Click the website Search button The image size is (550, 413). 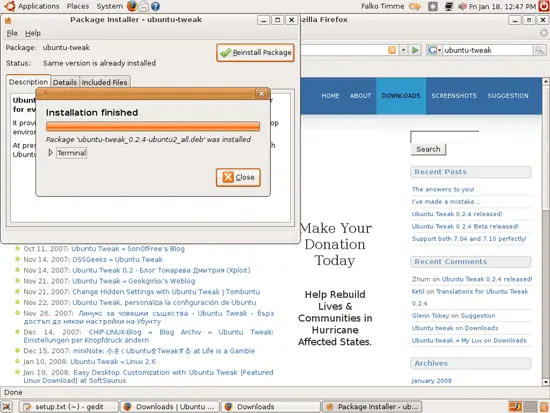coord(428,149)
